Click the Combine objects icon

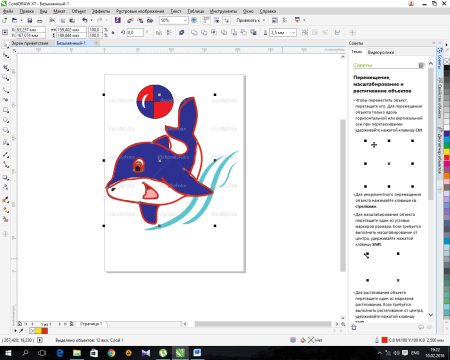tap(182, 32)
